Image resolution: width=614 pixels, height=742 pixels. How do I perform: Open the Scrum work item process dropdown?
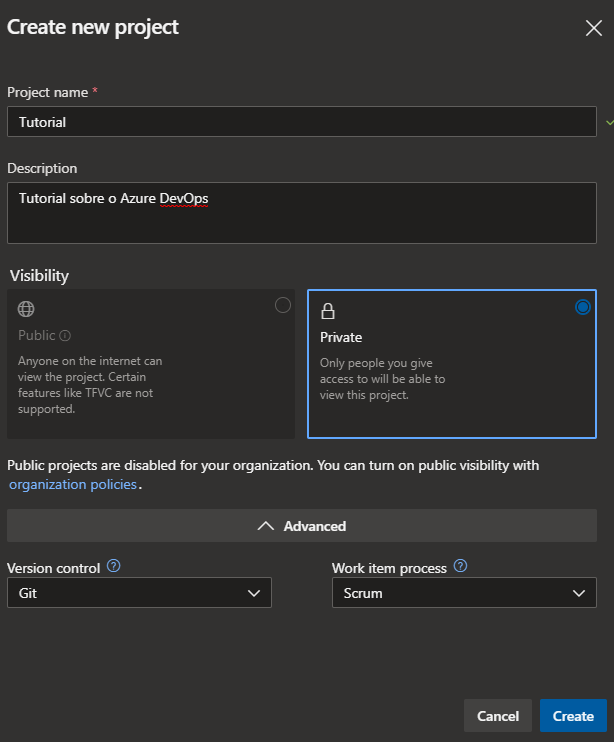tap(464, 592)
